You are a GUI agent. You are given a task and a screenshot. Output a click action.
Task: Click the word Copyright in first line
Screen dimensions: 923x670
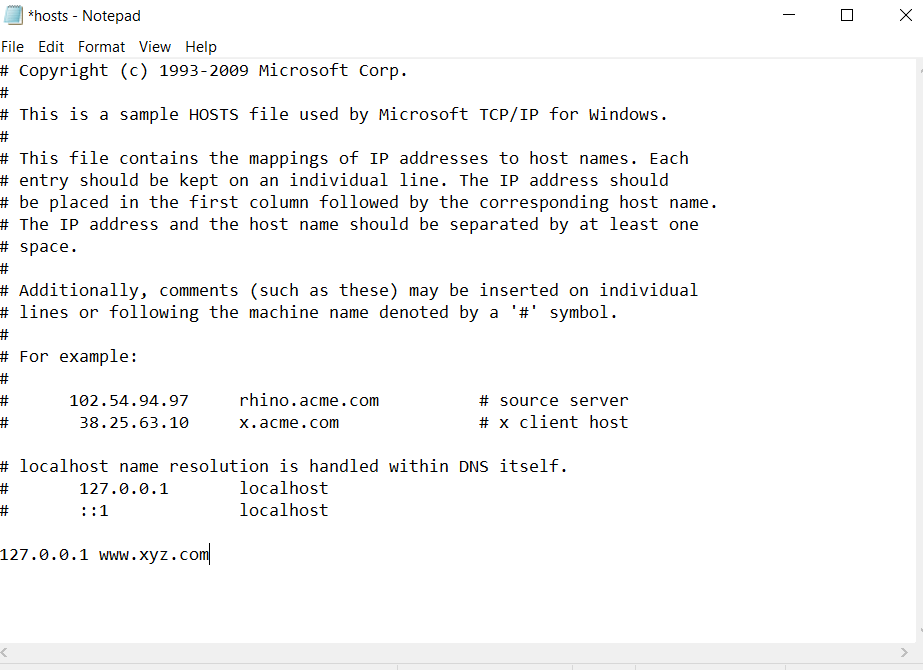click(x=64, y=70)
